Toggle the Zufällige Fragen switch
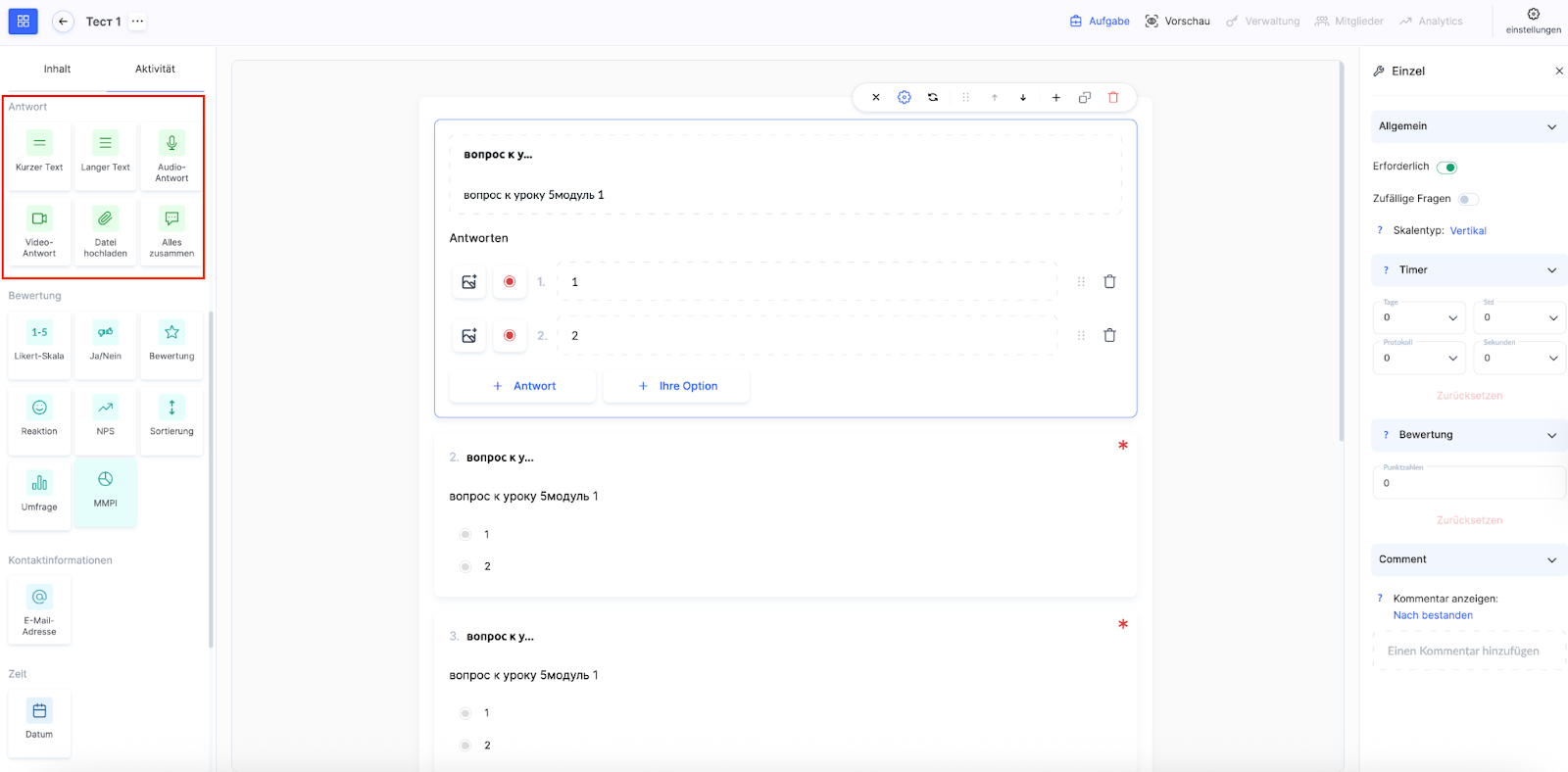The image size is (1568, 772). 1467,199
